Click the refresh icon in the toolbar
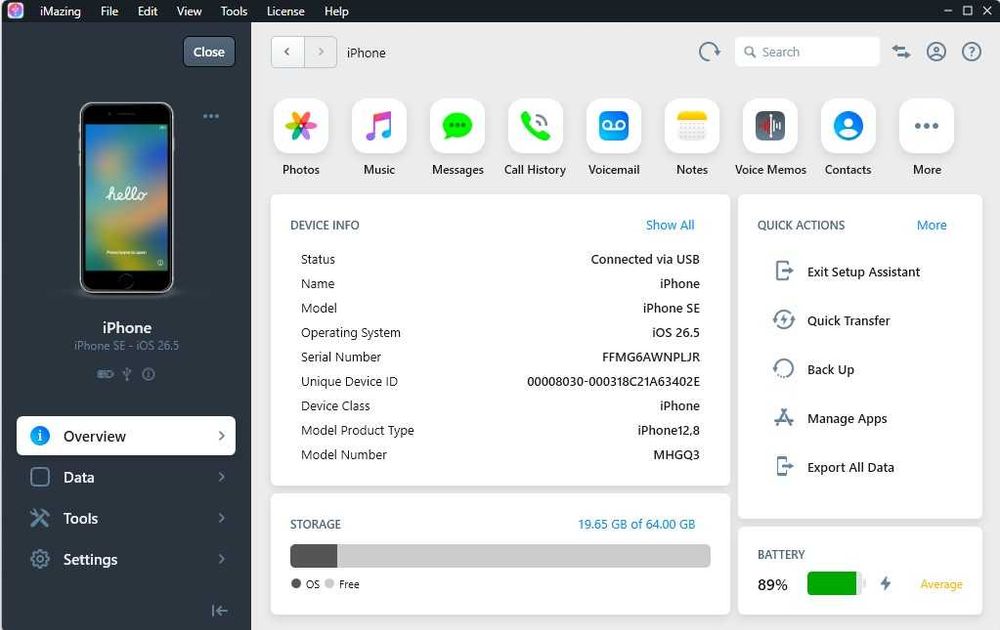Screen dimensions: 1000x630 [709, 52]
